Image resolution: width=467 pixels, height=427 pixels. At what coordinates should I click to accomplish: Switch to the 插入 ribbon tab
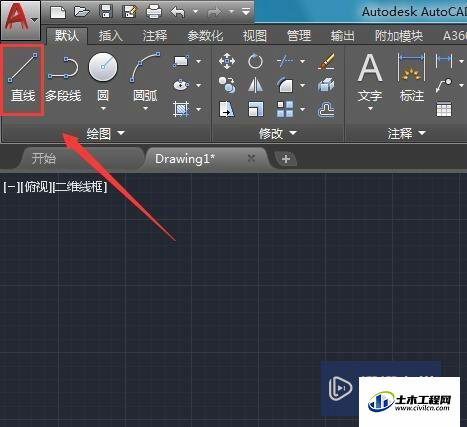pos(111,36)
